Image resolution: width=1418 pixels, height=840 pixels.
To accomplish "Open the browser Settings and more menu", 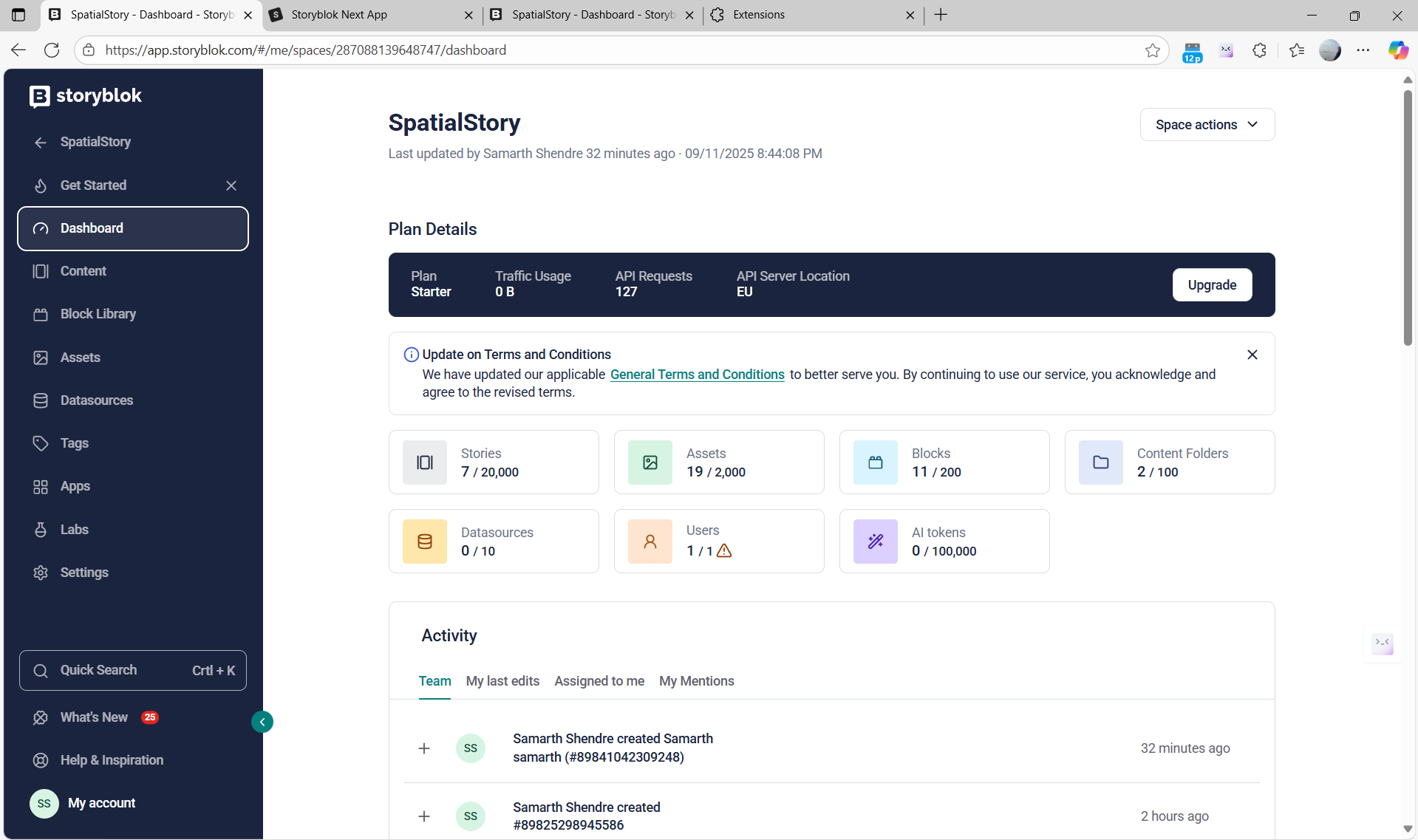I will point(1363,50).
